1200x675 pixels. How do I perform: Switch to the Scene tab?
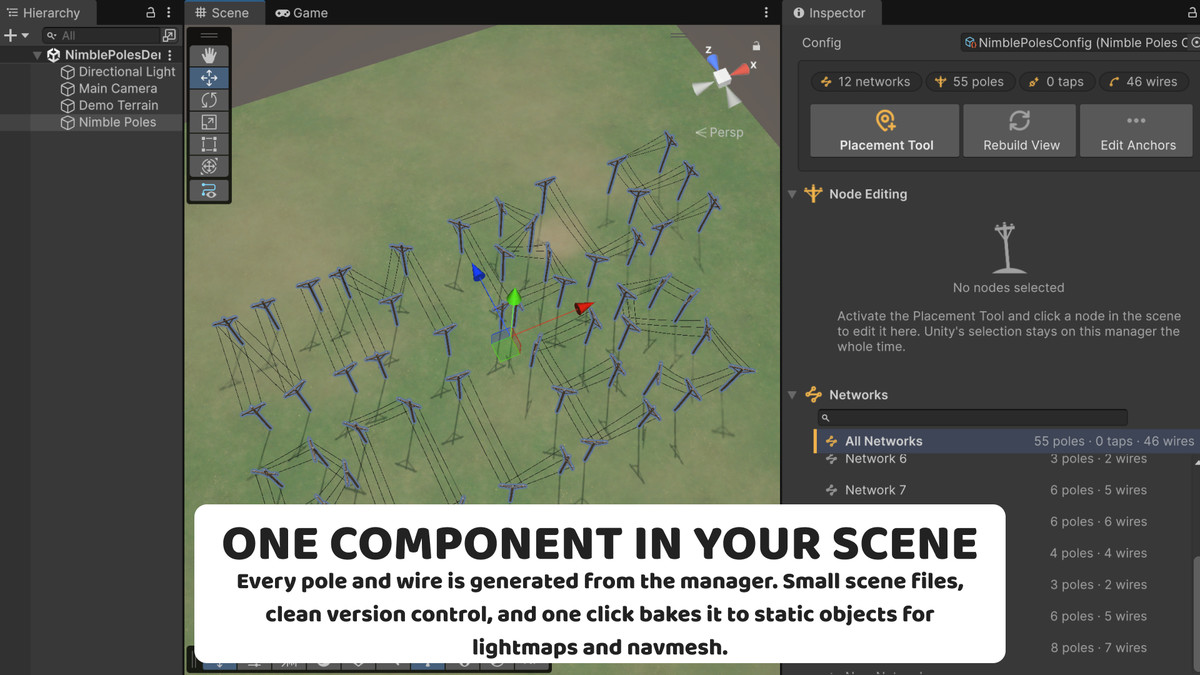222,13
